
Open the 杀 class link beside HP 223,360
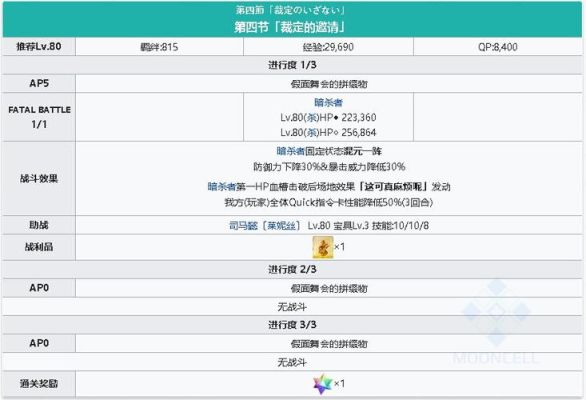click(x=312, y=118)
